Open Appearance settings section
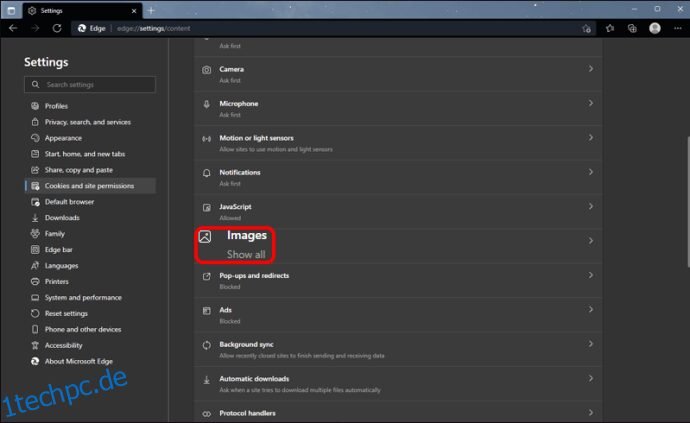 [90, 138]
